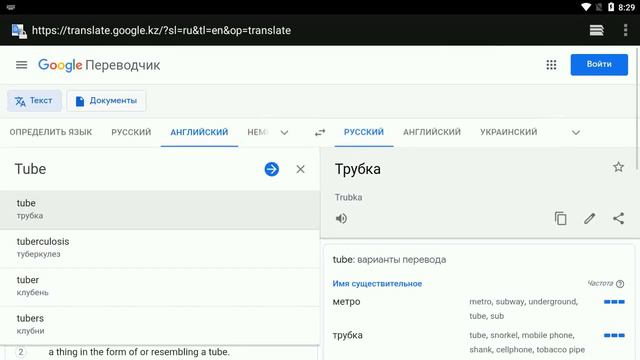Choose Определить язык source tab

click(51, 132)
